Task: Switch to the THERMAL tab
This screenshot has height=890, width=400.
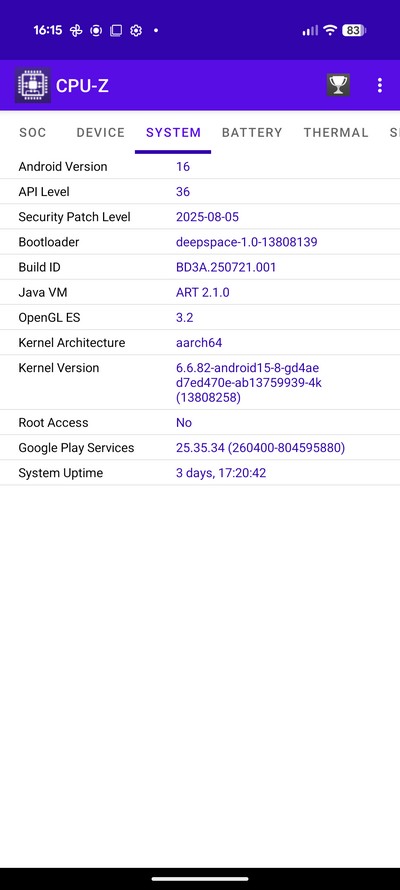Action: 336,133
